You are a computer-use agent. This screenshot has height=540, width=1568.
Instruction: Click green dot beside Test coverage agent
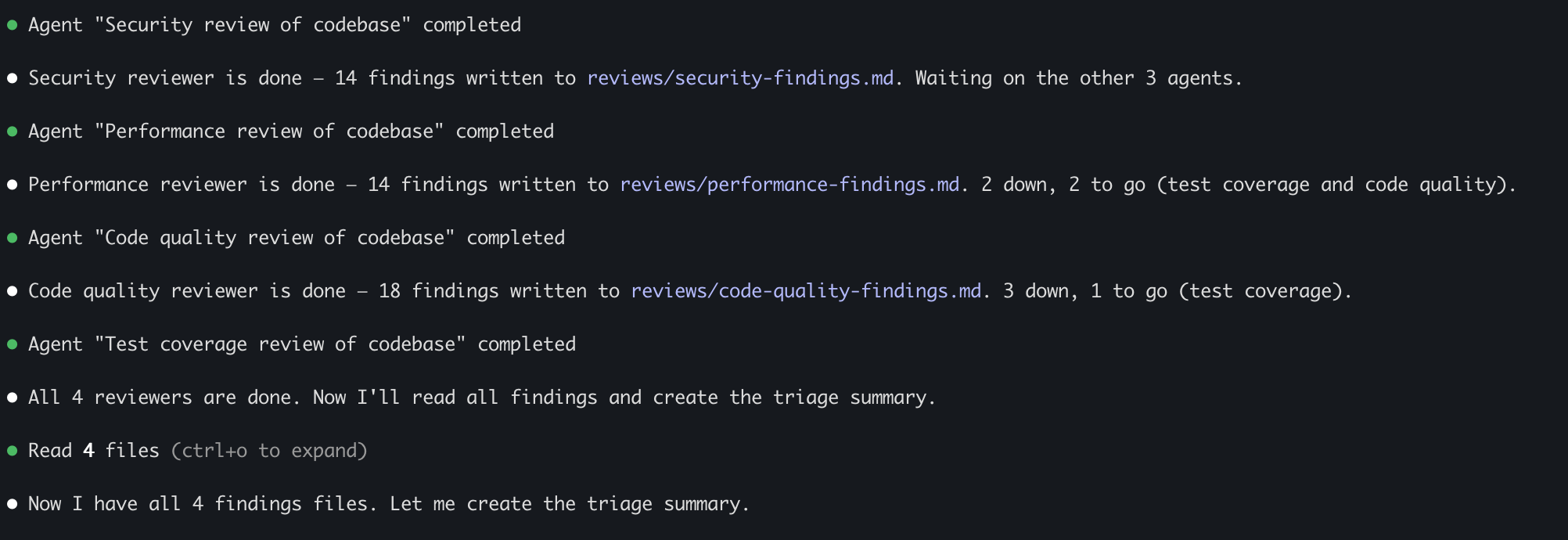13,344
